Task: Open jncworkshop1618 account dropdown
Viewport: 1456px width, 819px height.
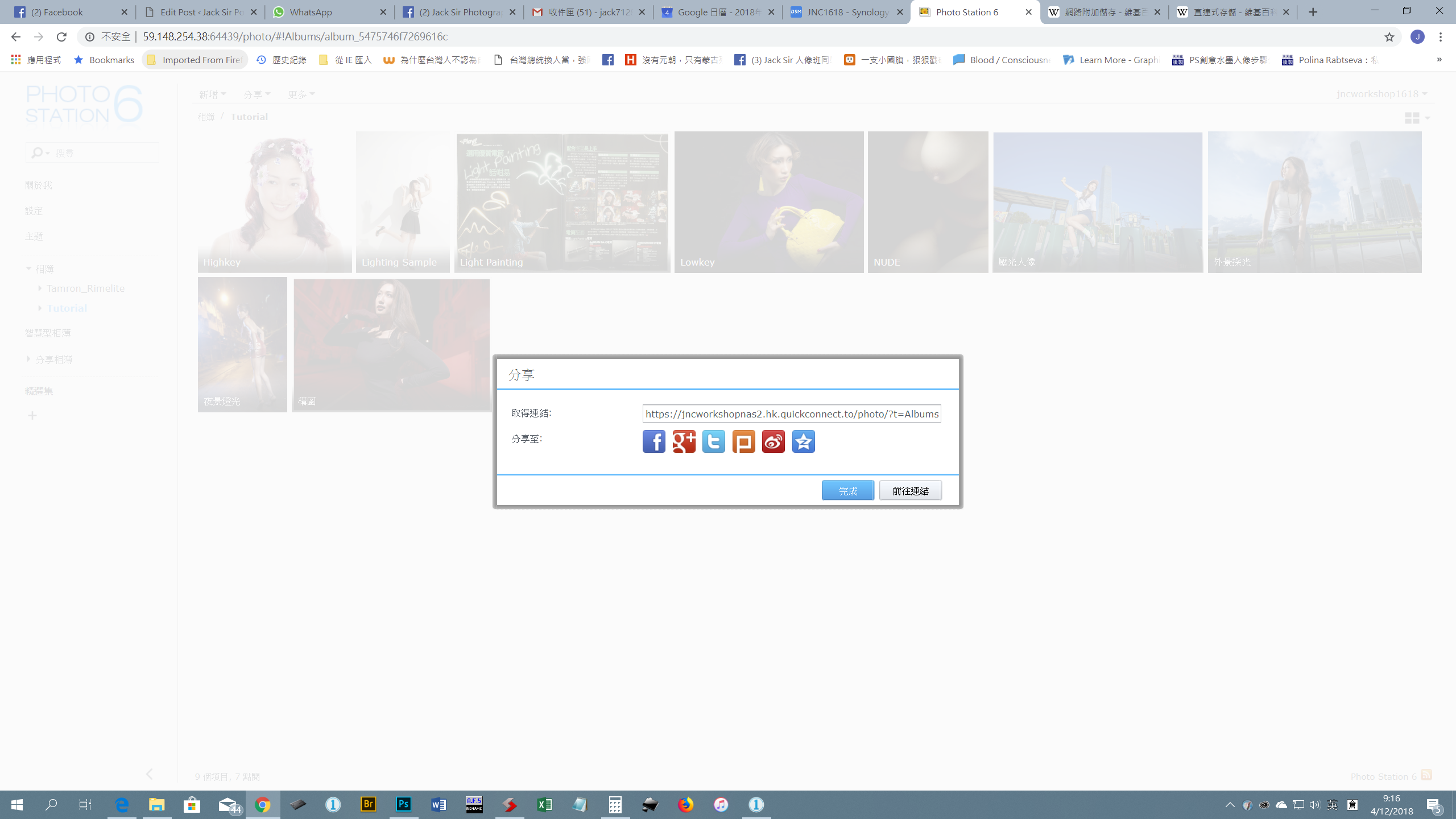Action: pos(1382,94)
